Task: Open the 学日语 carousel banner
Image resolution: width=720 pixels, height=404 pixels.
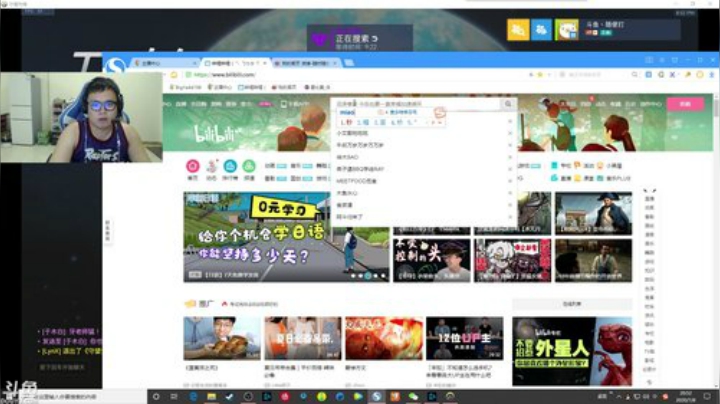Action: (286, 237)
